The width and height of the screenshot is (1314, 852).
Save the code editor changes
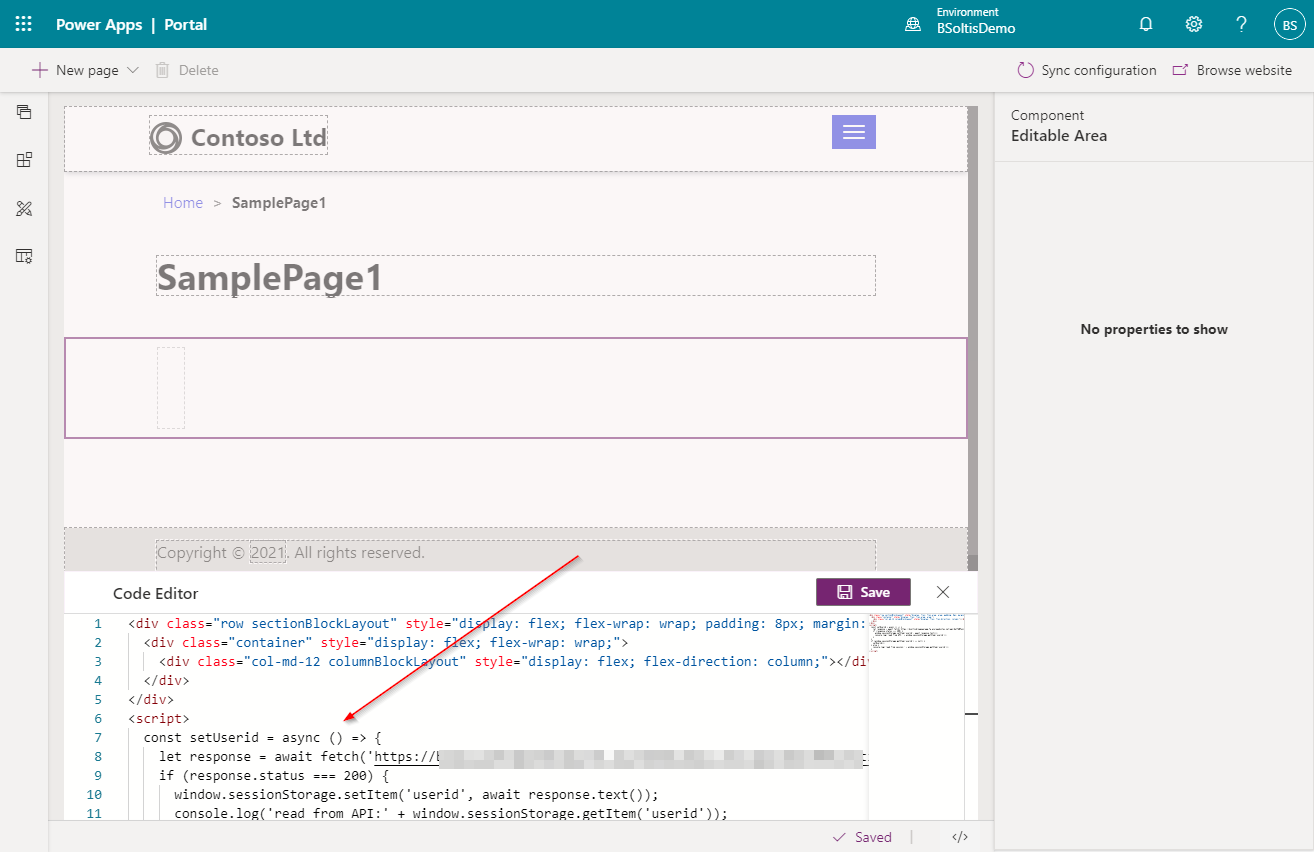point(862,592)
